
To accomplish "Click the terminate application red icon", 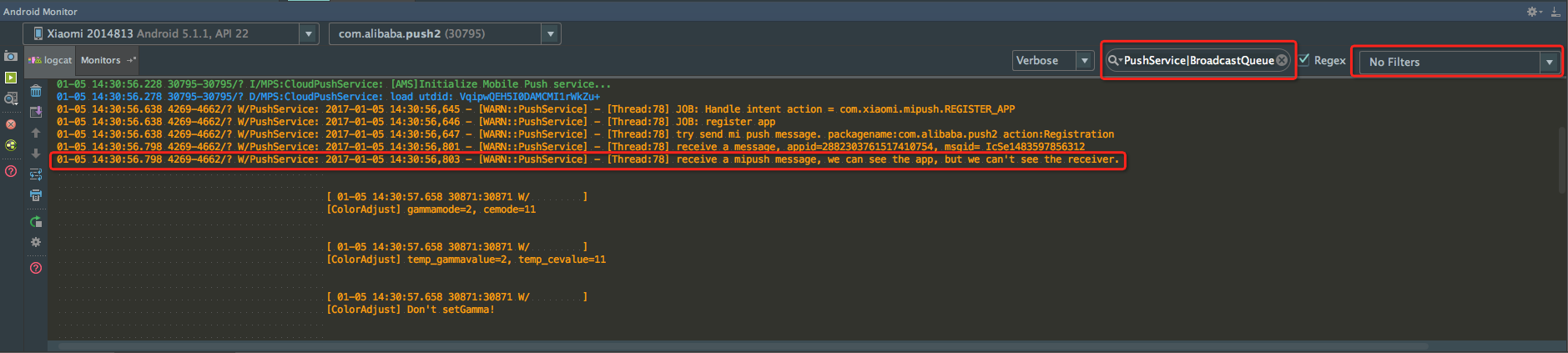I will 11,124.
